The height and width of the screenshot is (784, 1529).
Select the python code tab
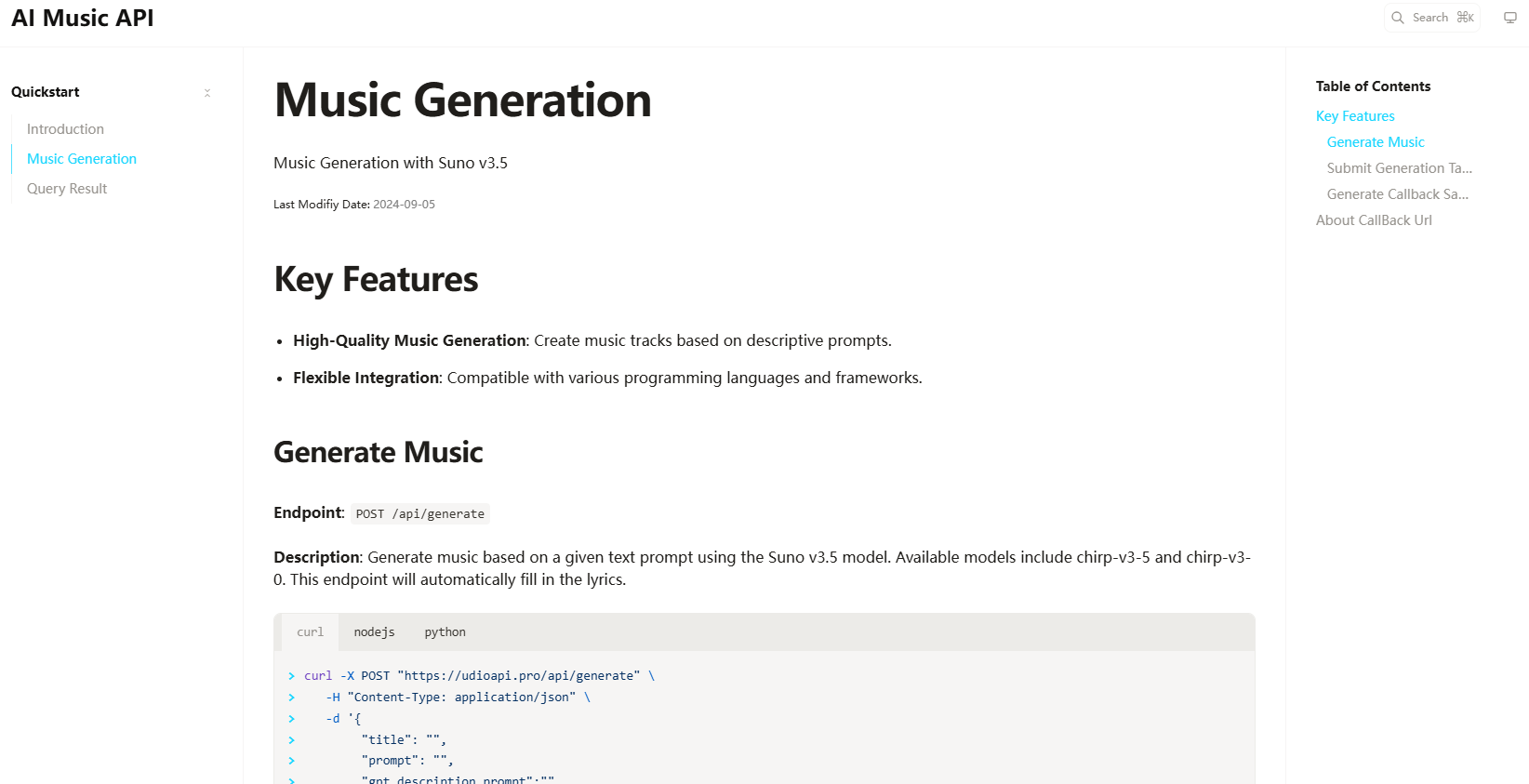click(x=445, y=632)
